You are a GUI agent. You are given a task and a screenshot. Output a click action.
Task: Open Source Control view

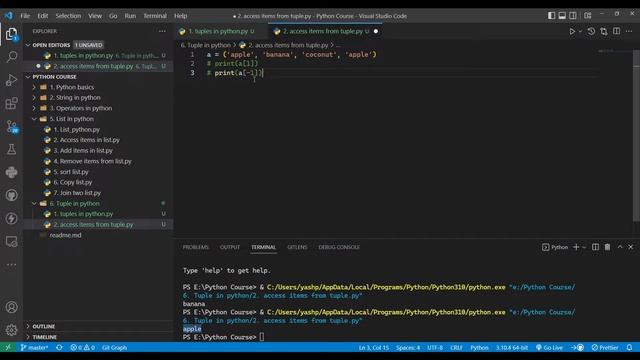tap(11, 126)
